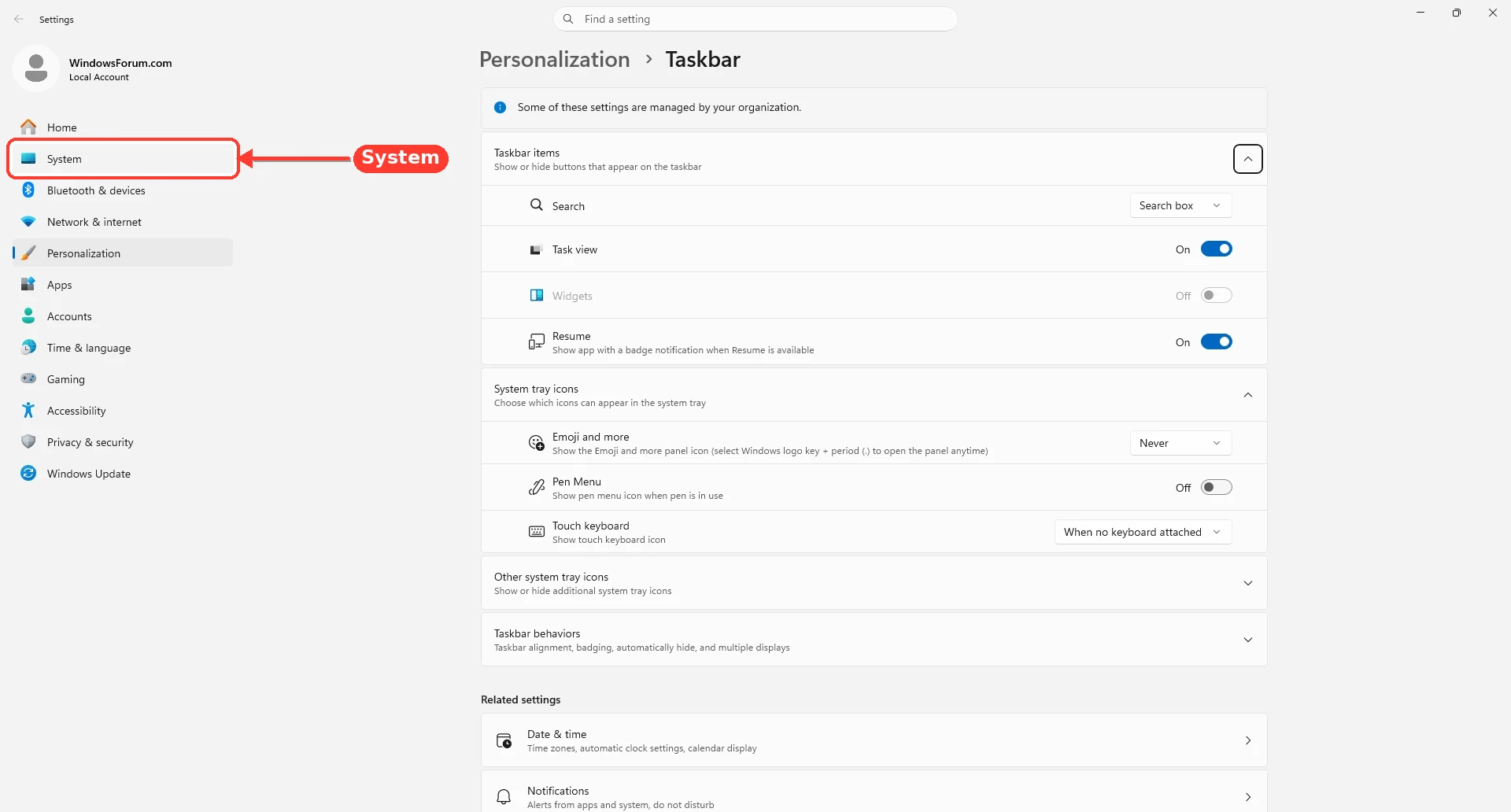Screen dimensions: 1511x812
Task: Click the Search magnifier icon in Taskbar items
Action: point(536,205)
